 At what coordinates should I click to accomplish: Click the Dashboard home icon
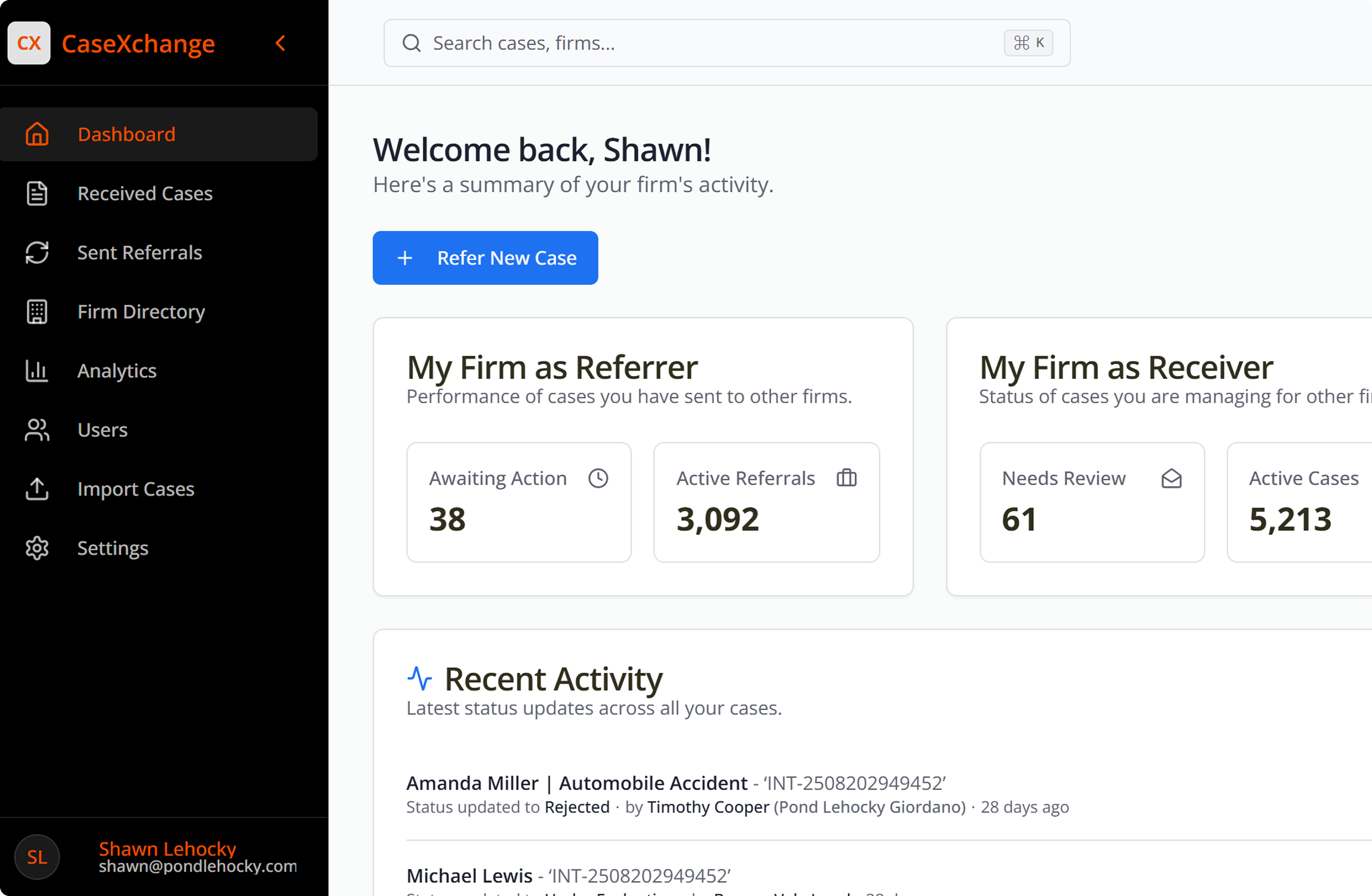click(x=37, y=134)
